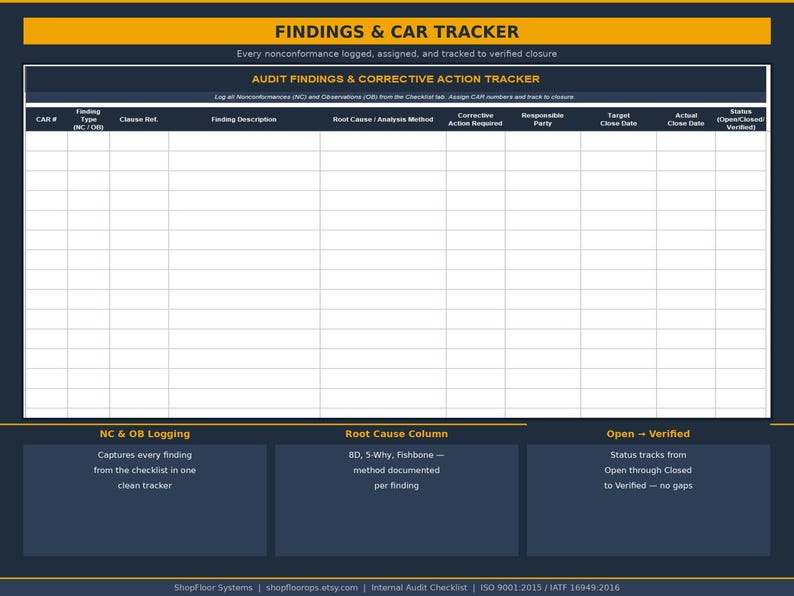Click the first empty cell under Finding Description
This screenshot has width=794, height=596.
[244, 141]
